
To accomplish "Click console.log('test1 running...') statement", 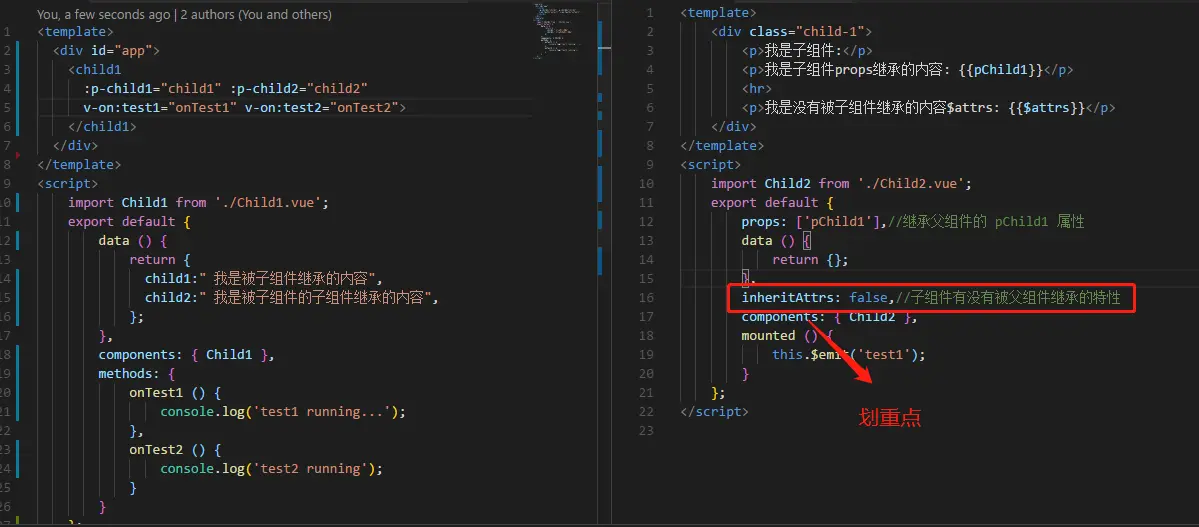I will [x=282, y=412].
